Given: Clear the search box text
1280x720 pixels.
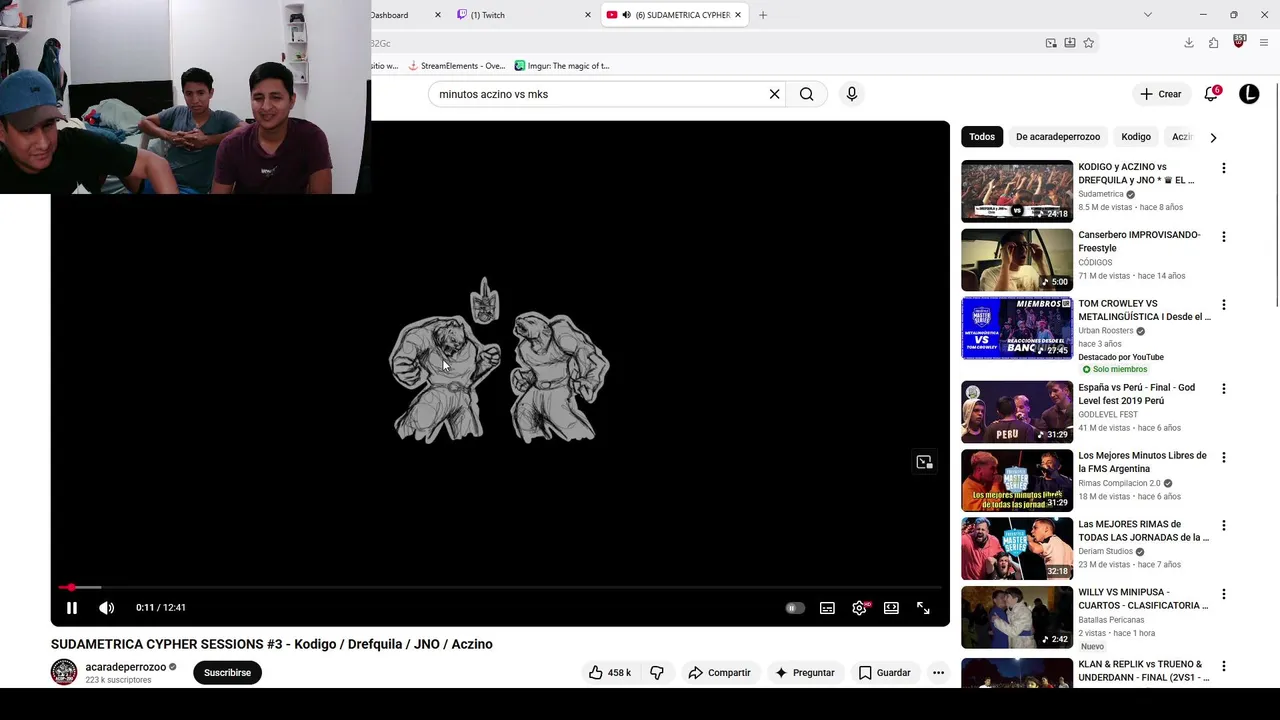Looking at the screenshot, I should tap(774, 94).
